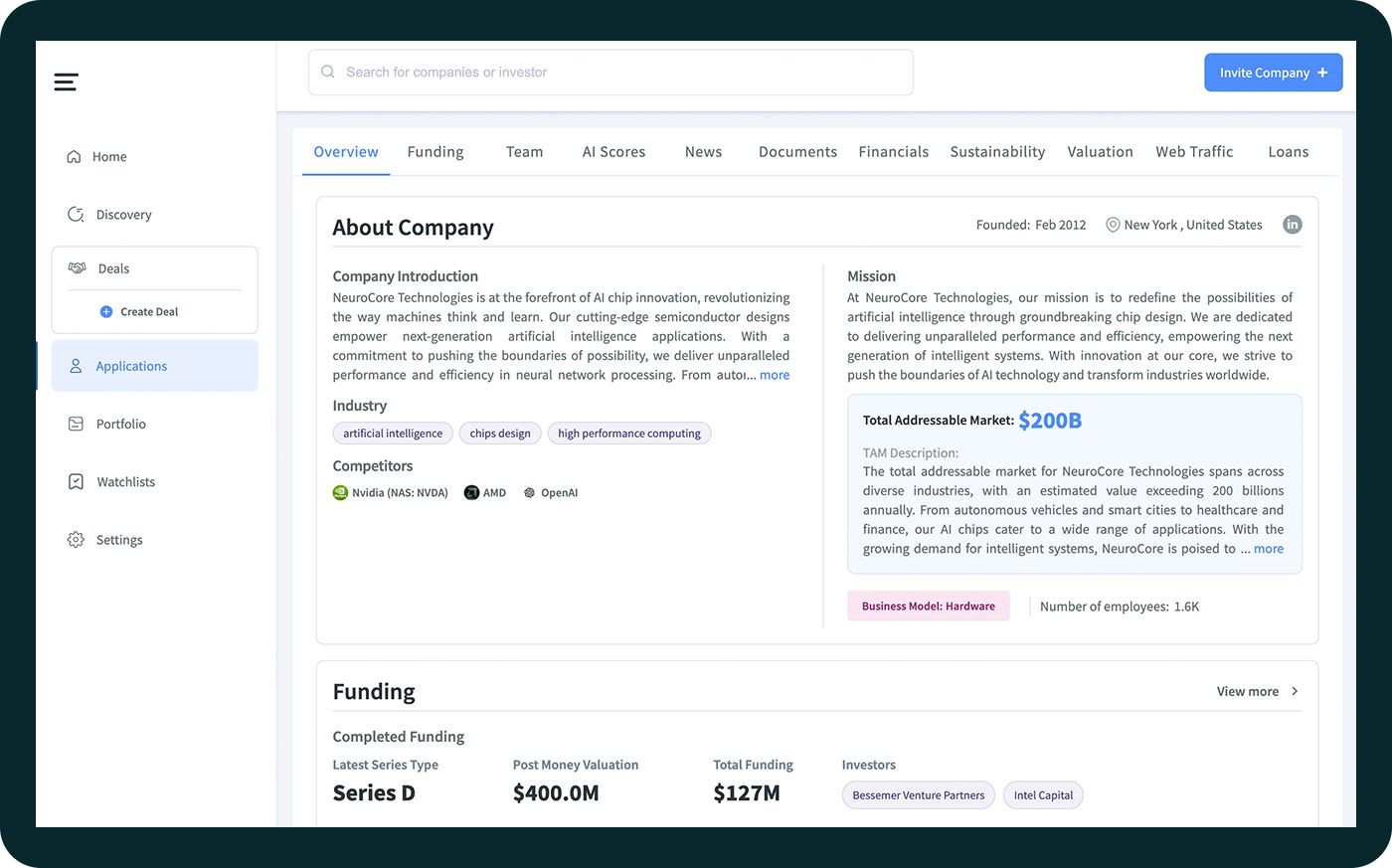Open the Sustainability tab

coord(997,151)
